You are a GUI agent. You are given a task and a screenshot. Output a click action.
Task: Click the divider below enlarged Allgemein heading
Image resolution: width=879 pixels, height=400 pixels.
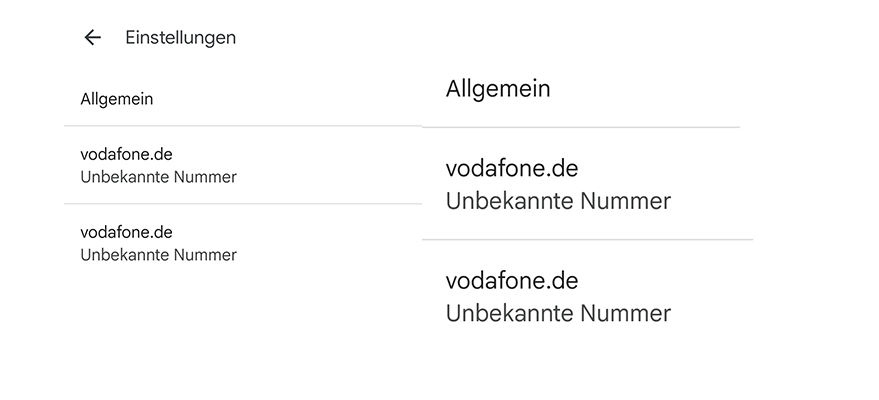tap(580, 127)
